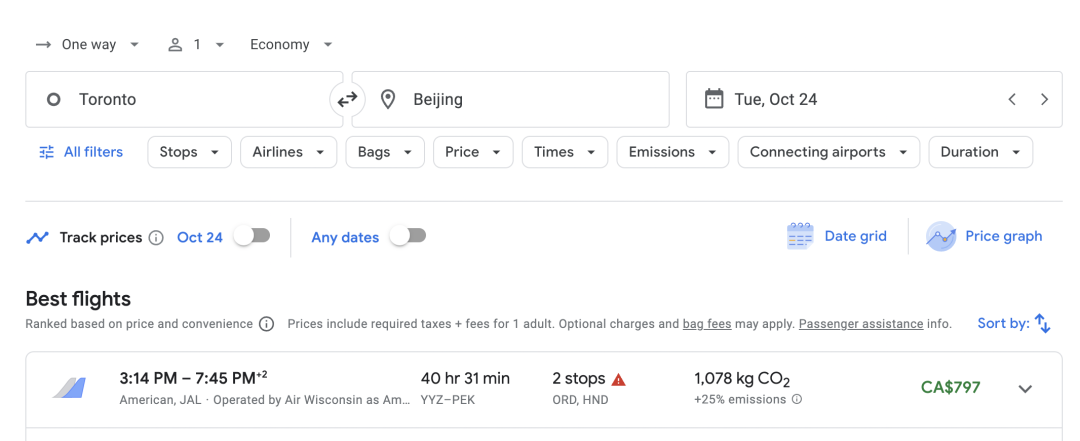The image size is (1080, 441).
Task: Go to the previous departure date
Action: (1012, 99)
